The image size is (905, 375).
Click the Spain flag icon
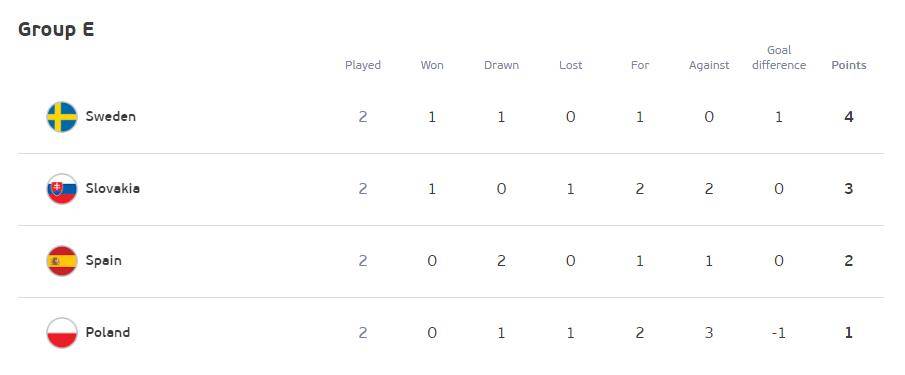tap(62, 261)
